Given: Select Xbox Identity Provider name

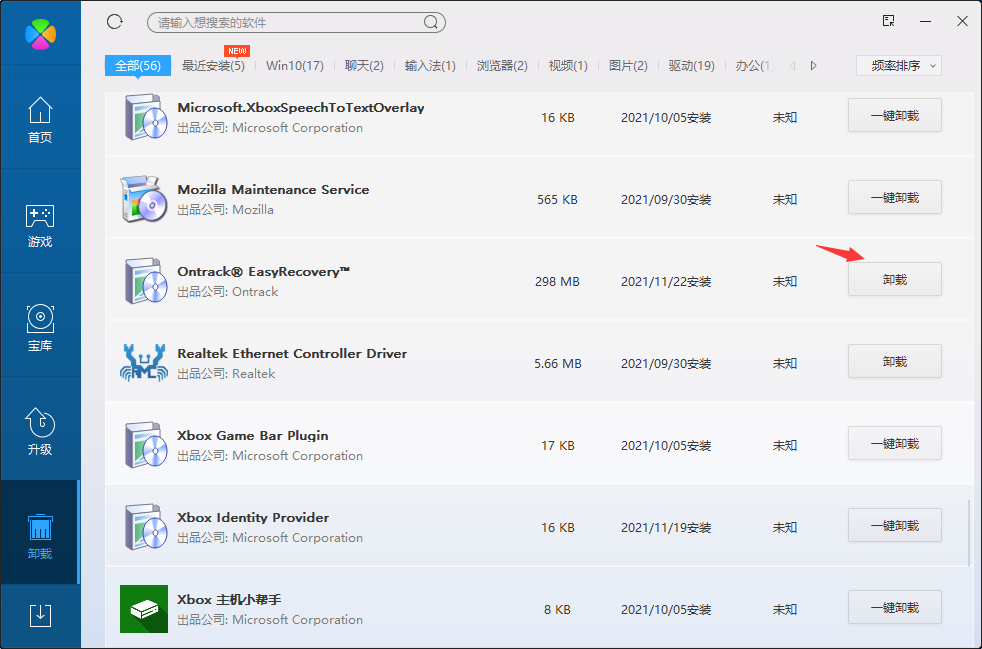Looking at the screenshot, I should tap(253, 517).
